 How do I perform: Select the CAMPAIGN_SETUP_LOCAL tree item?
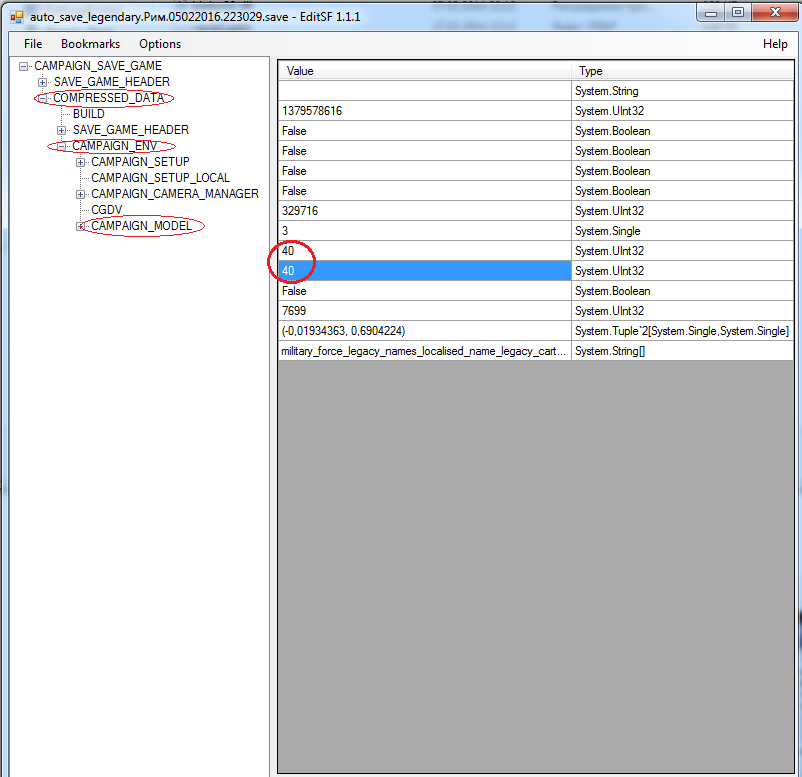click(160, 178)
